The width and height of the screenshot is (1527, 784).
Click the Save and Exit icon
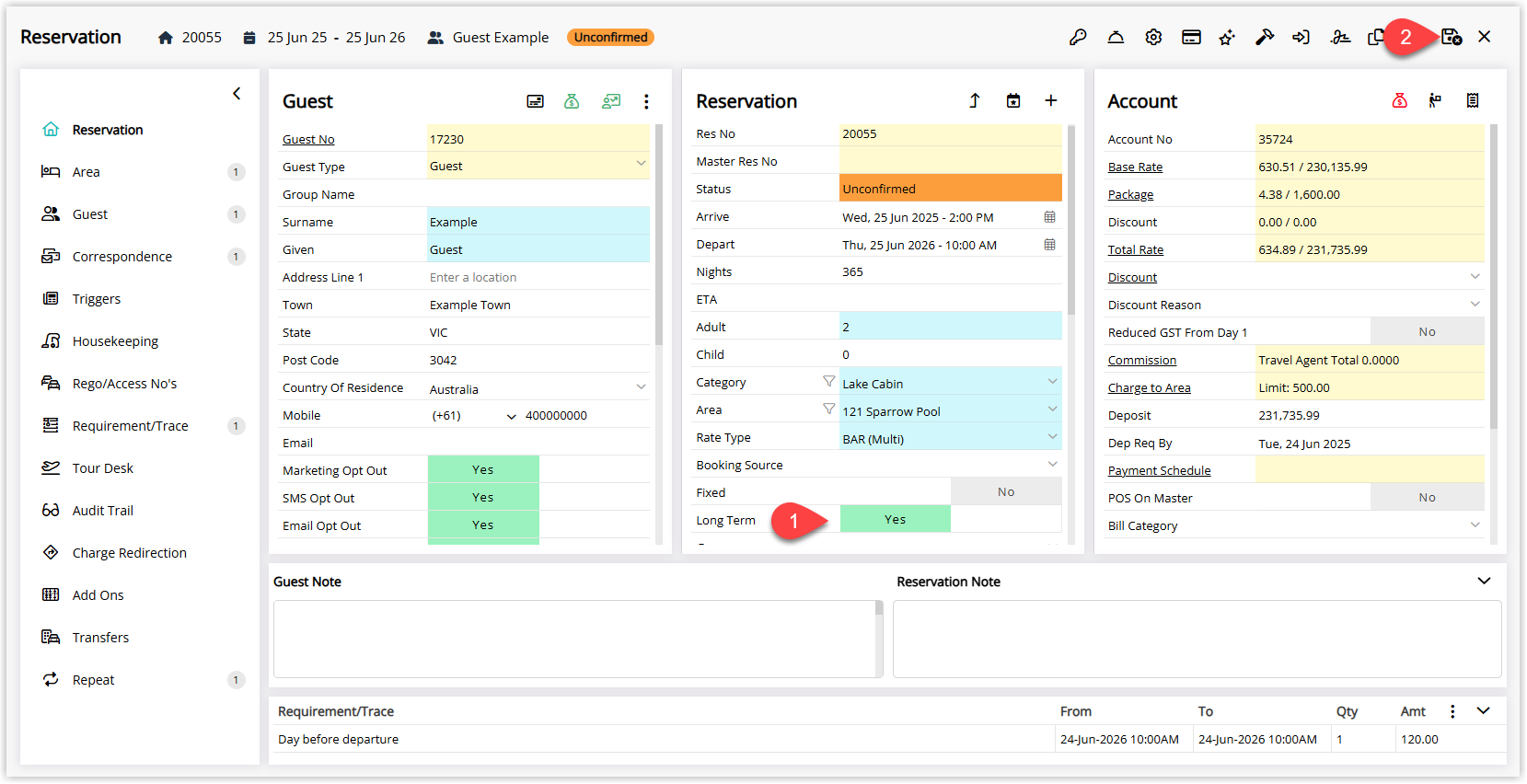(x=1452, y=37)
